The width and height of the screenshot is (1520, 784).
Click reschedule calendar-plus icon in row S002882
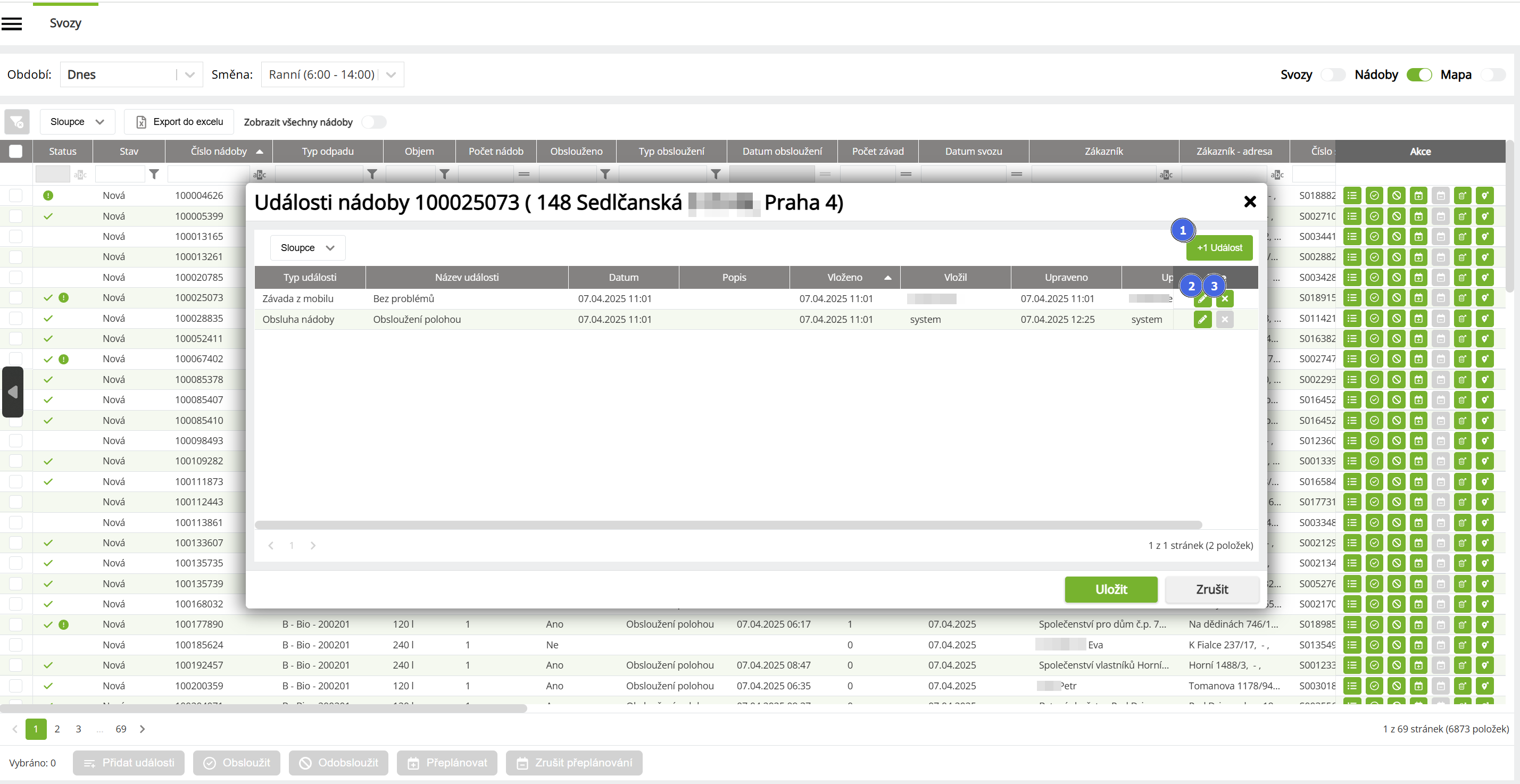(1418, 256)
